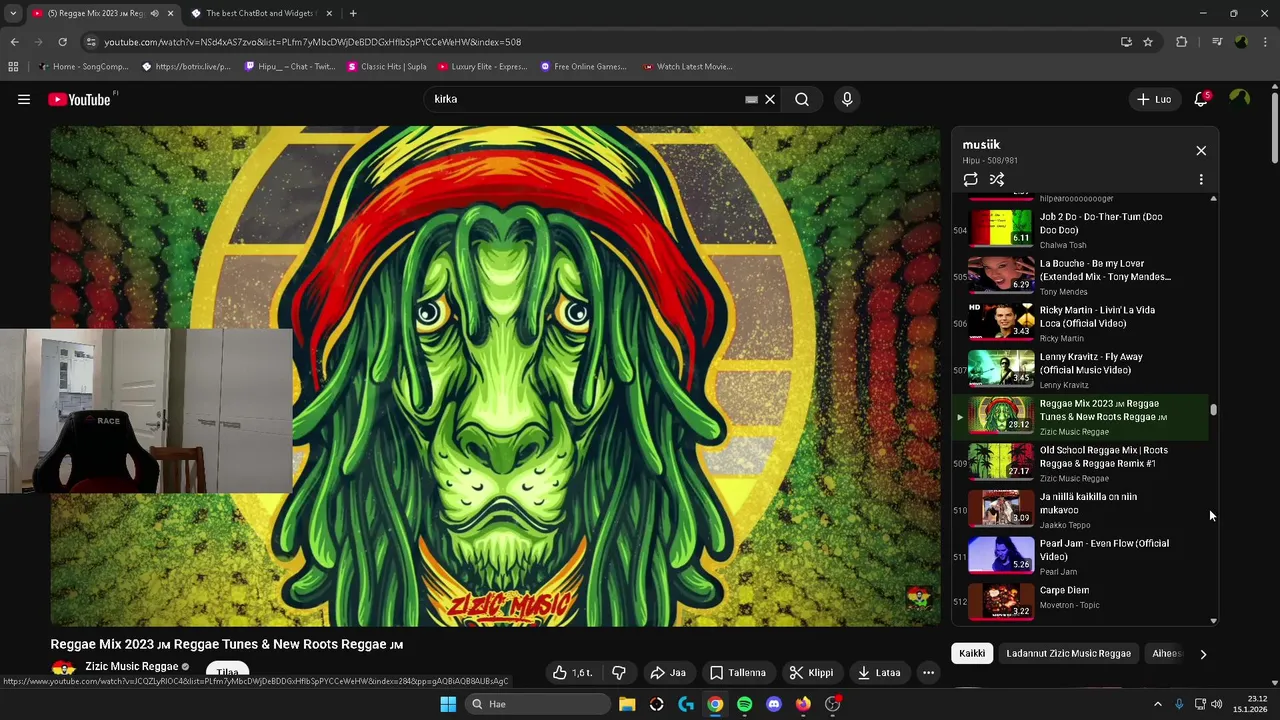Play Ja niillä kaikilla on niin mukavoo

pyautogui.click(x=1080, y=509)
